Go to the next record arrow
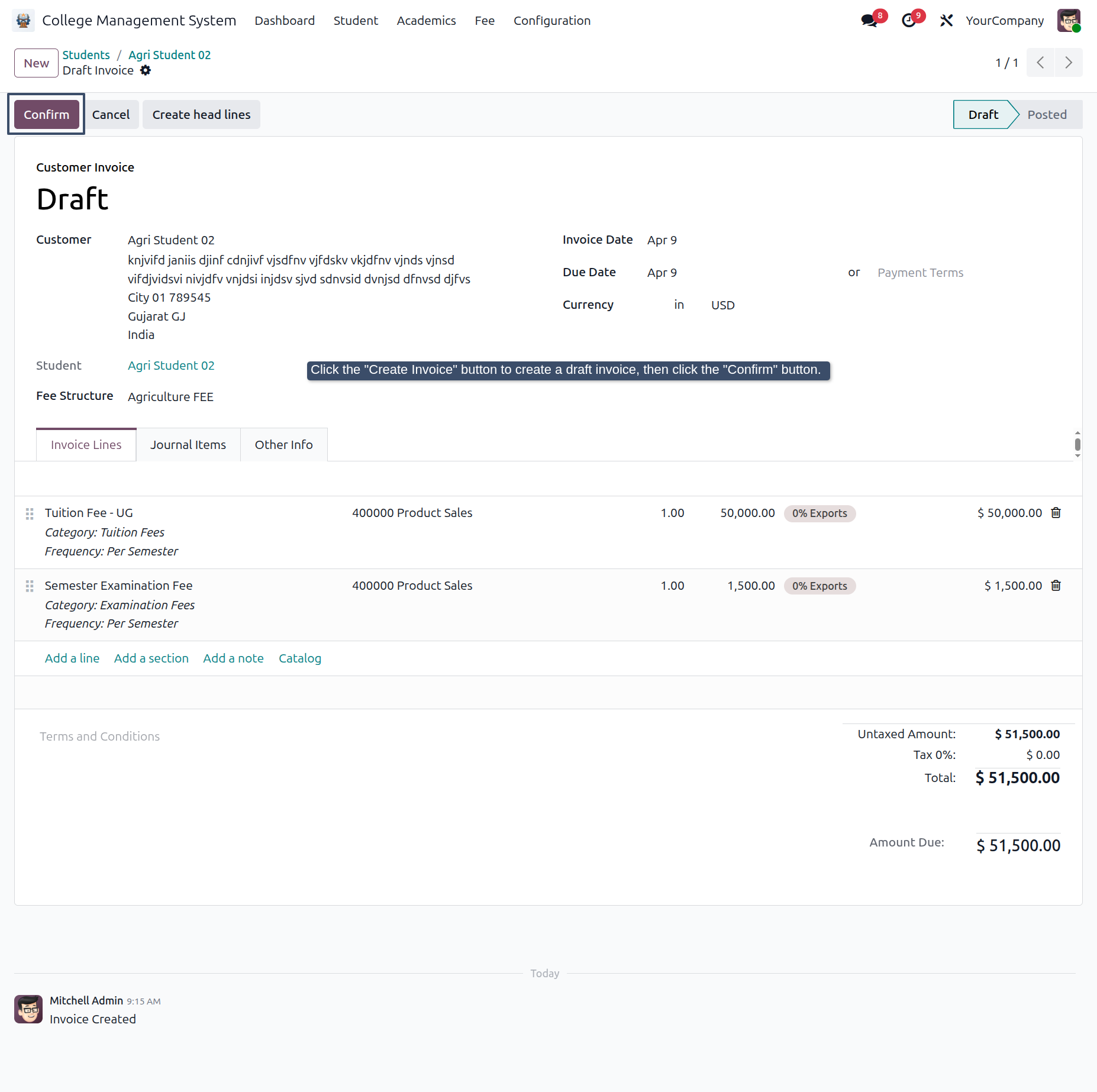Viewport: 1097px width, 1092px height. click(1069, 63)
